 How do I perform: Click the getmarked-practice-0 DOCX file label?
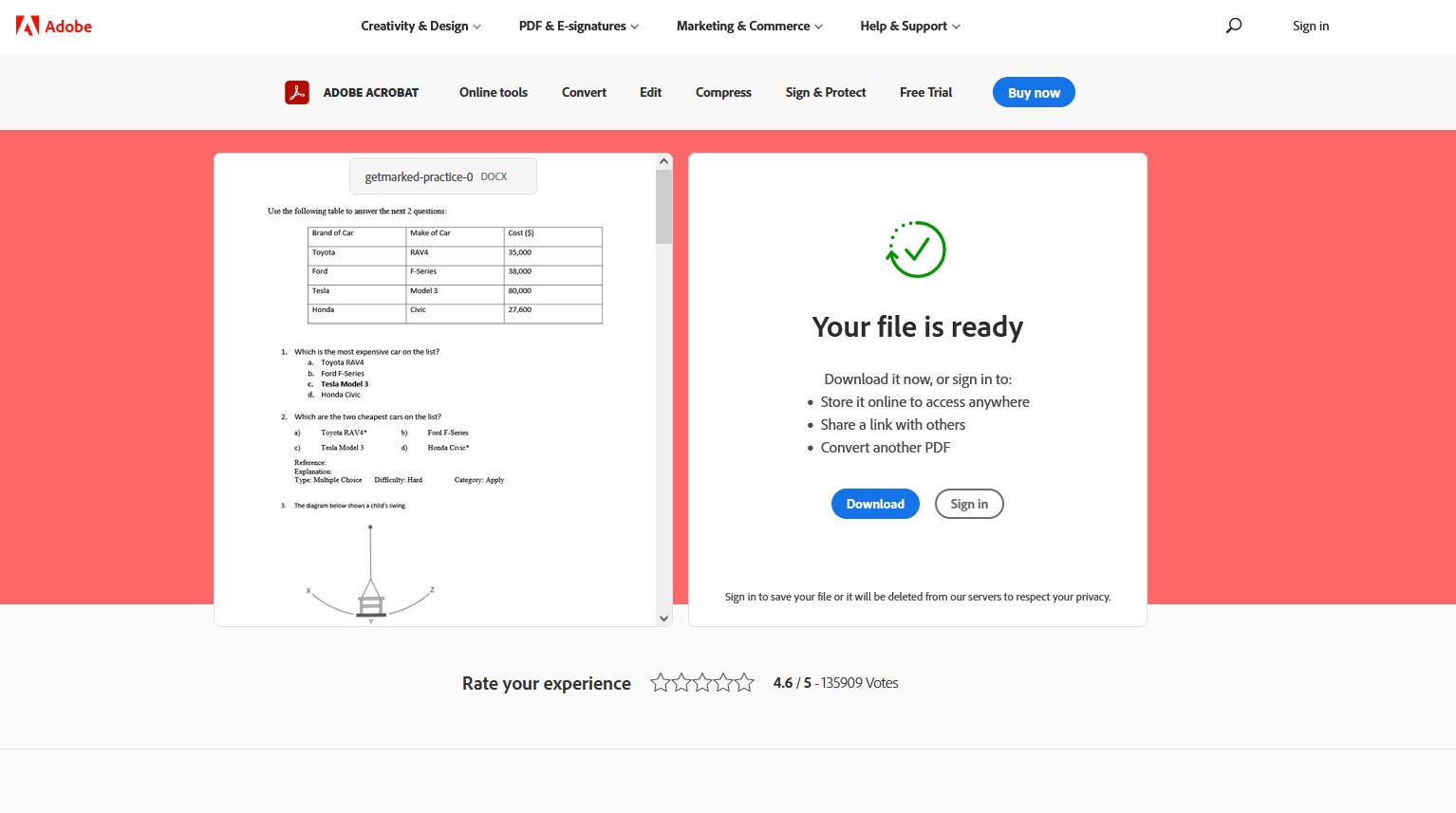point(443,176)
